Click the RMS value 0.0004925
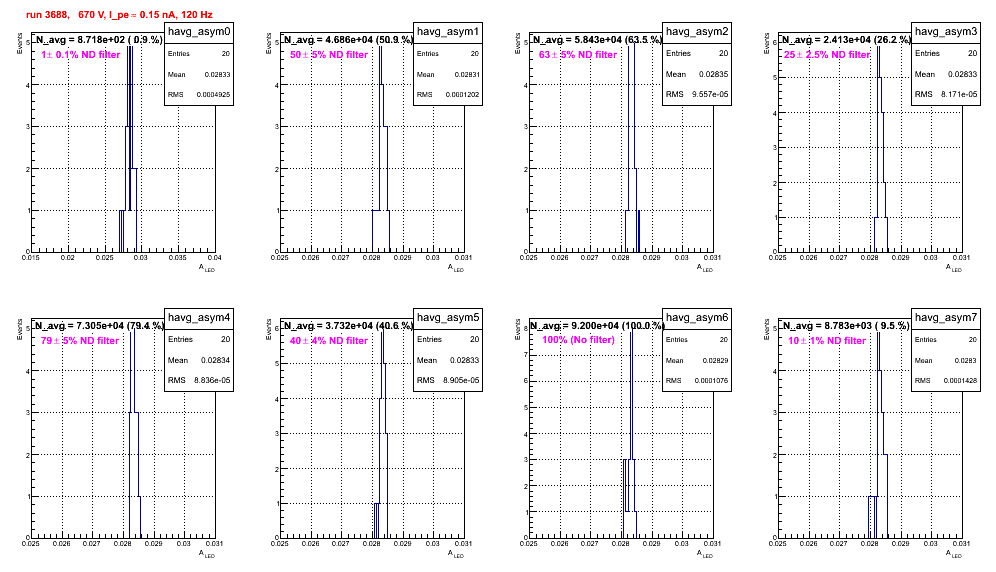This screenshot has width=996, height=572. click(x=213, y=95)
